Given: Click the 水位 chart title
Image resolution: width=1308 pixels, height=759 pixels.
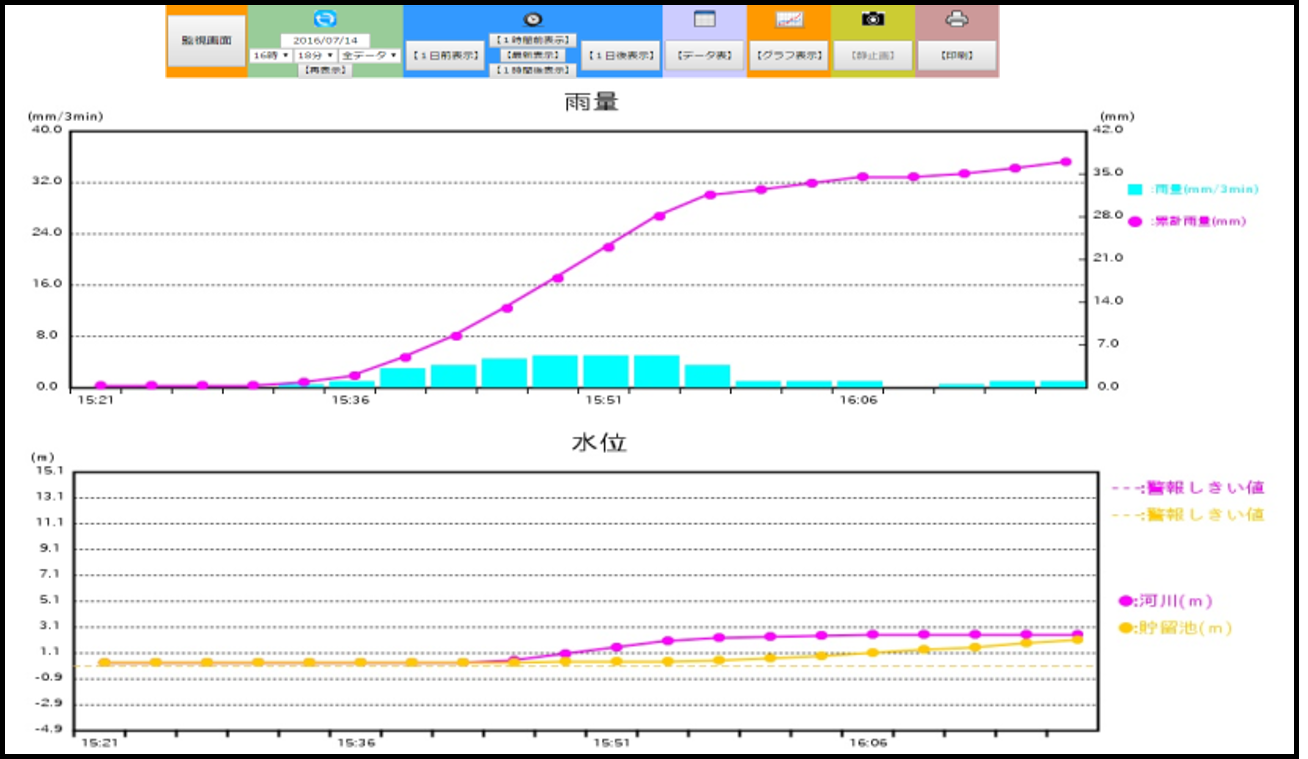Looking at the screenshot, I should [598, 442].
